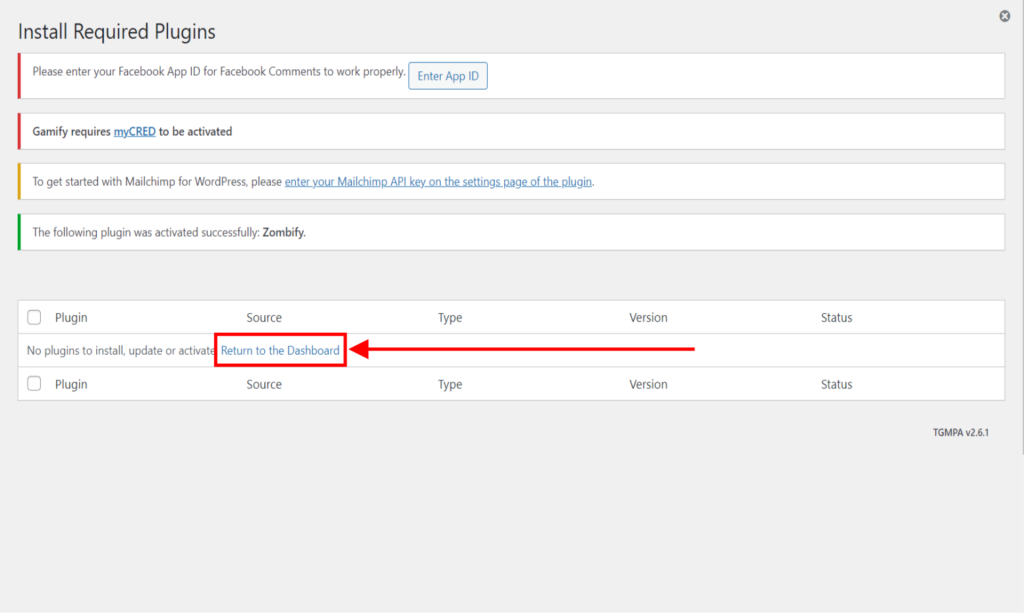Select the Type column label in footer row
The height and width of the screenshot is (613, 1024).
[450, 384]
